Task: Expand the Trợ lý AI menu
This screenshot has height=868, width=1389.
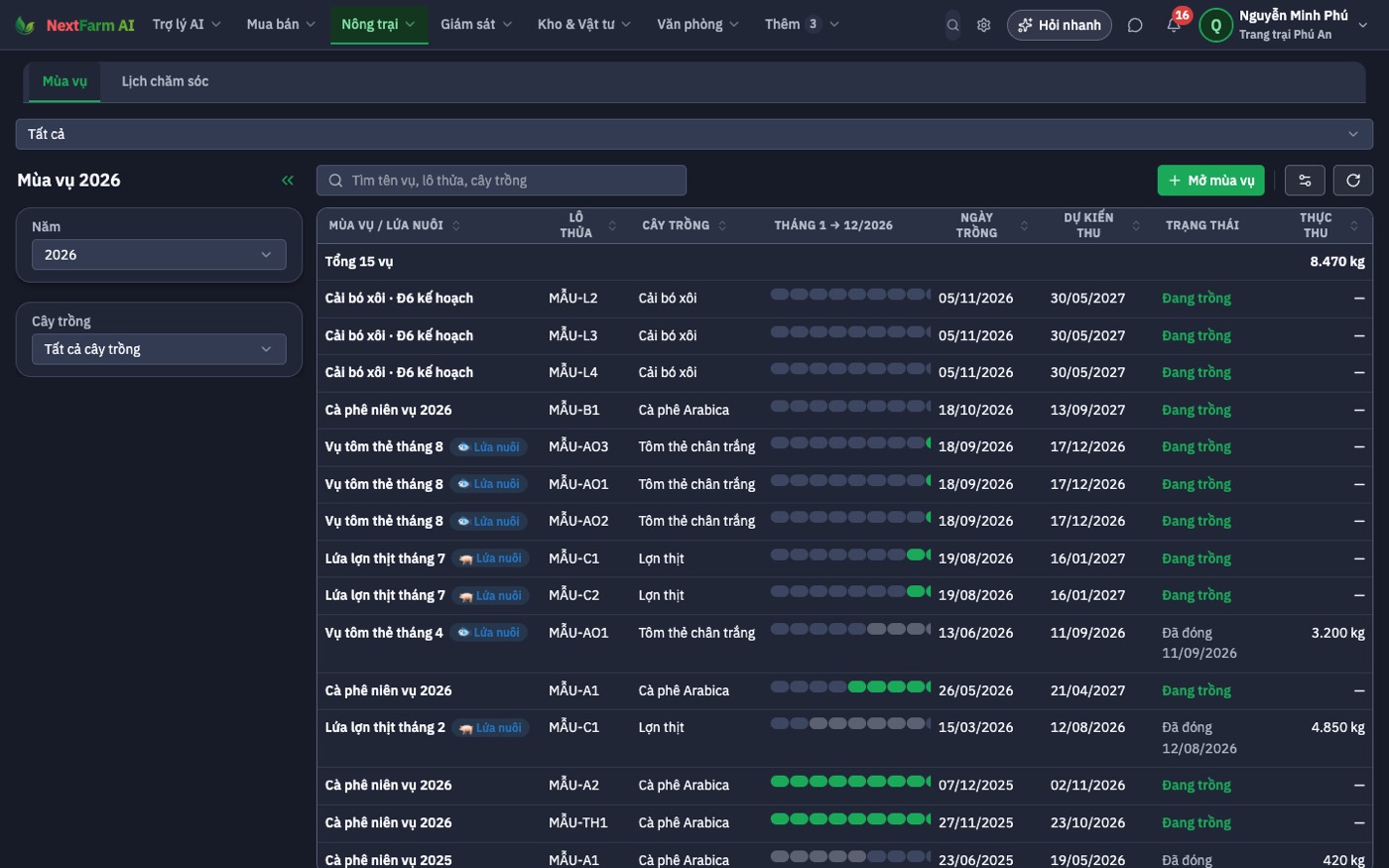Action: [x=187, y=24]
